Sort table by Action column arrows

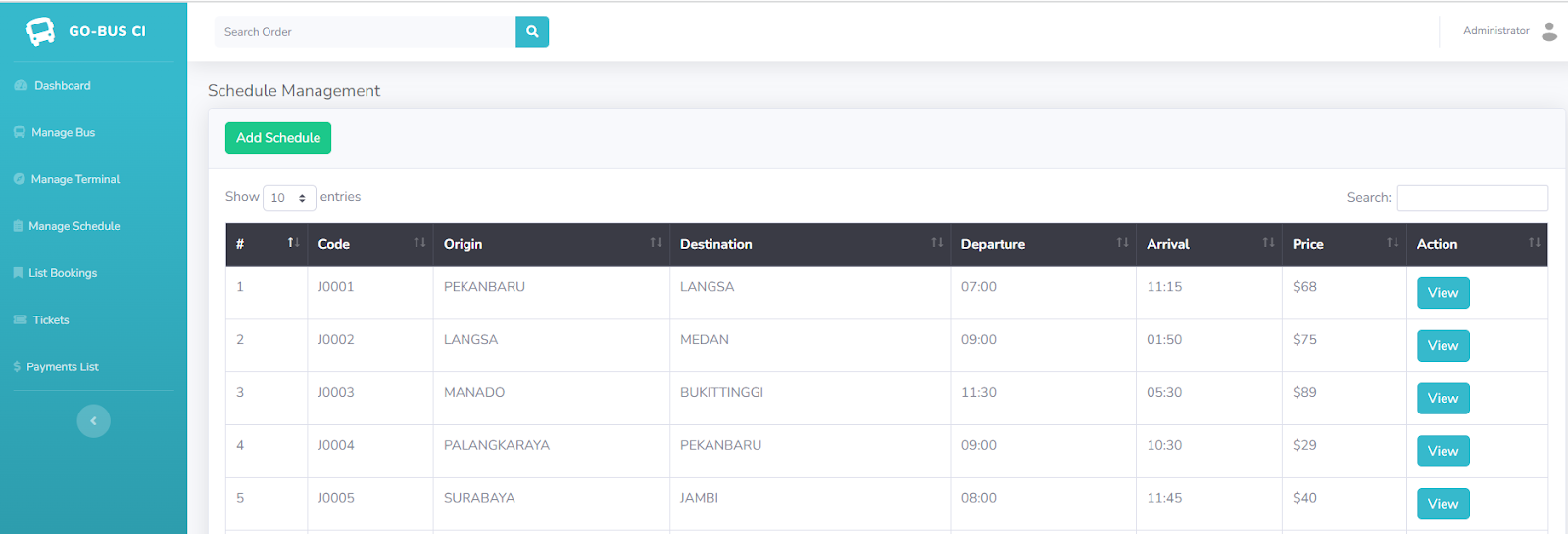coord(1534,242)
